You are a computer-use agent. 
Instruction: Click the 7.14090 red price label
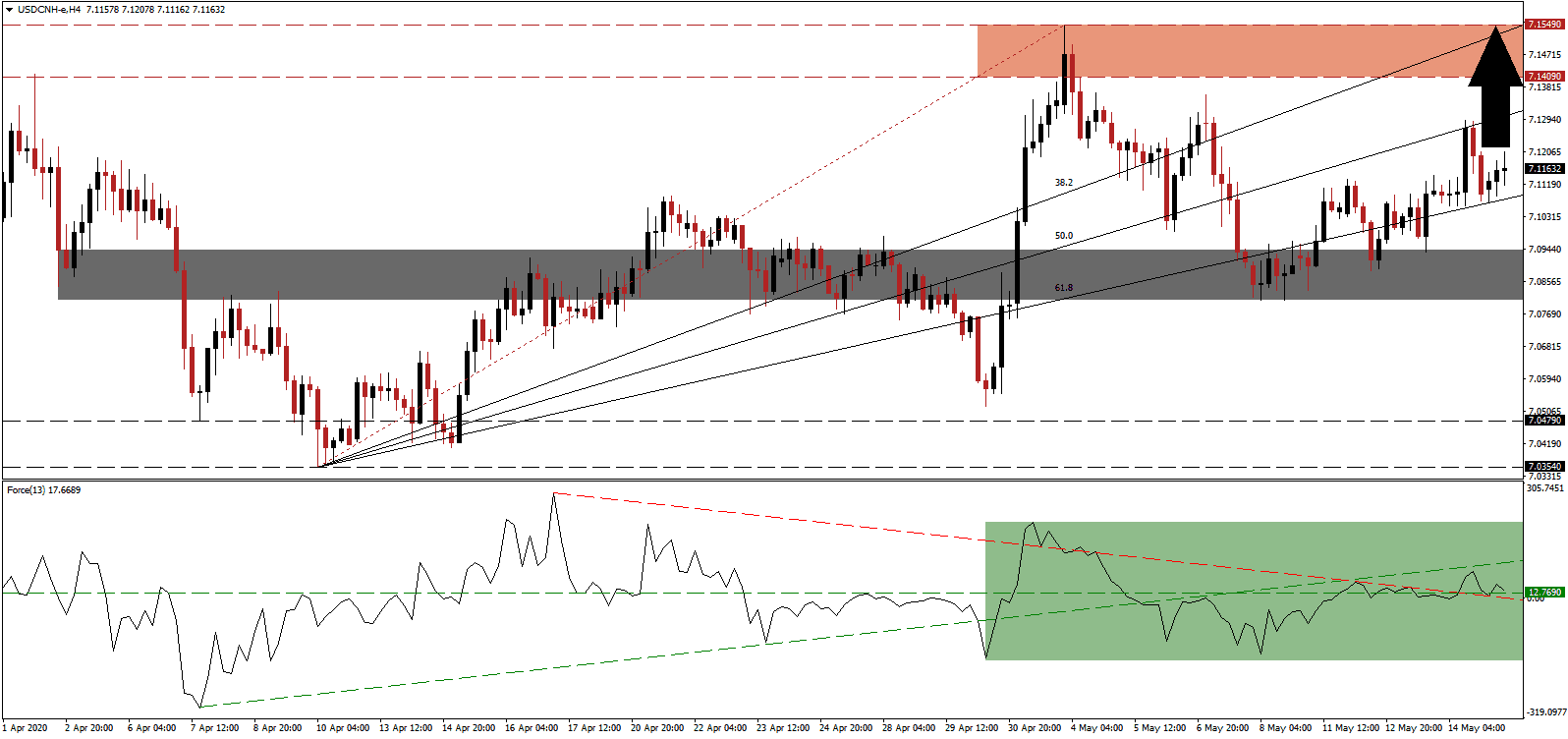pos(1543,77)
